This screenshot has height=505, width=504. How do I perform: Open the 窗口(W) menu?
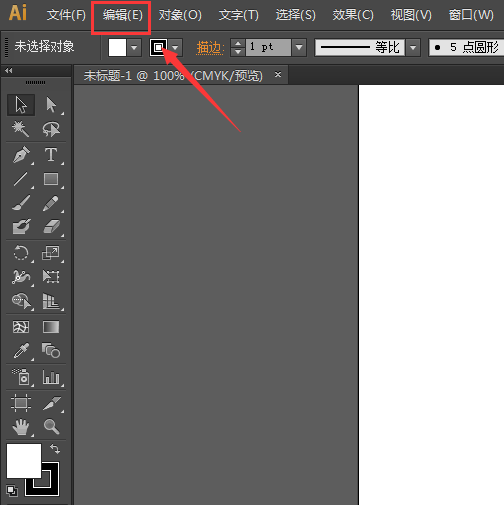(x=471, y=15)
